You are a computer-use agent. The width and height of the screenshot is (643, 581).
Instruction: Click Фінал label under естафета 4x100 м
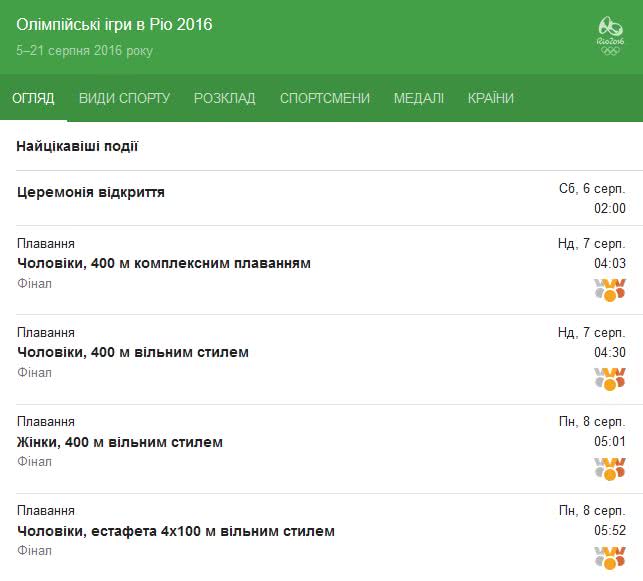coord(34,551)
